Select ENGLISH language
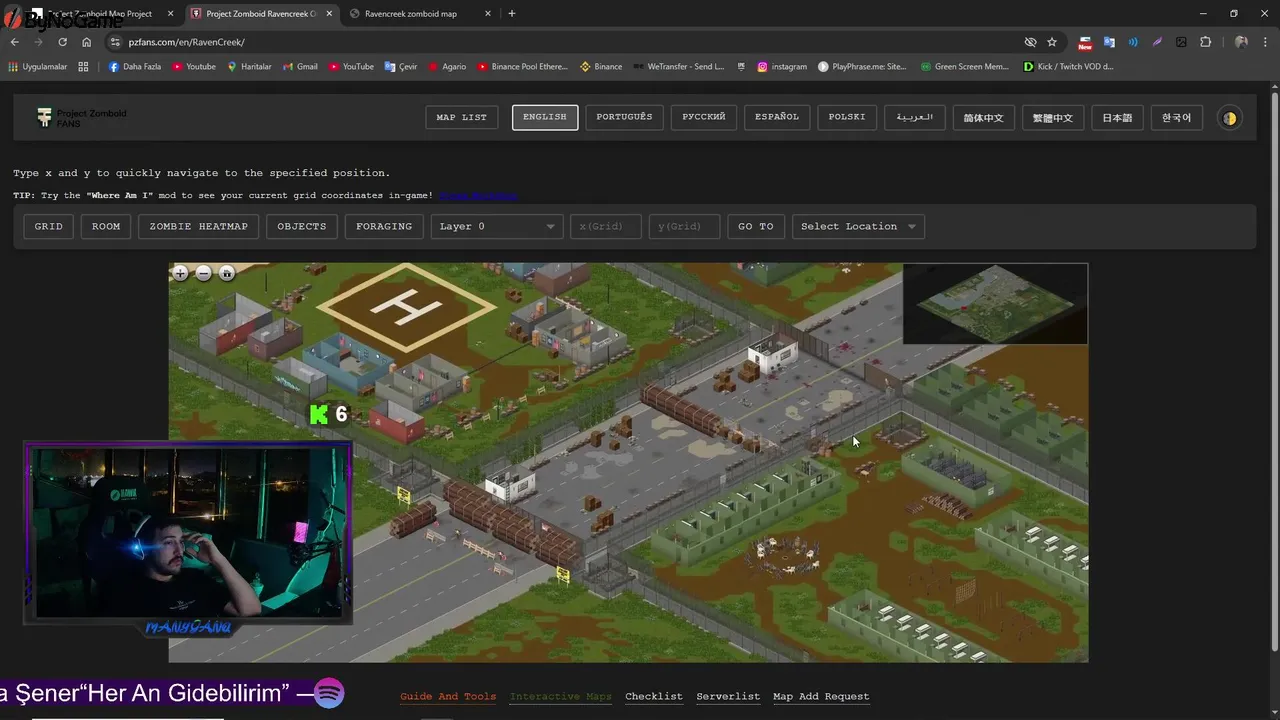 coord(545,118)
